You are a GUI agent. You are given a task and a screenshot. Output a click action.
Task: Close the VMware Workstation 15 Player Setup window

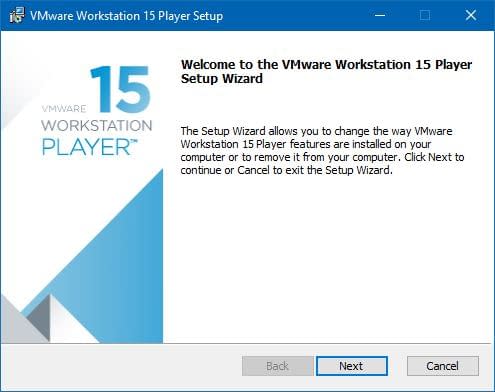471,15
